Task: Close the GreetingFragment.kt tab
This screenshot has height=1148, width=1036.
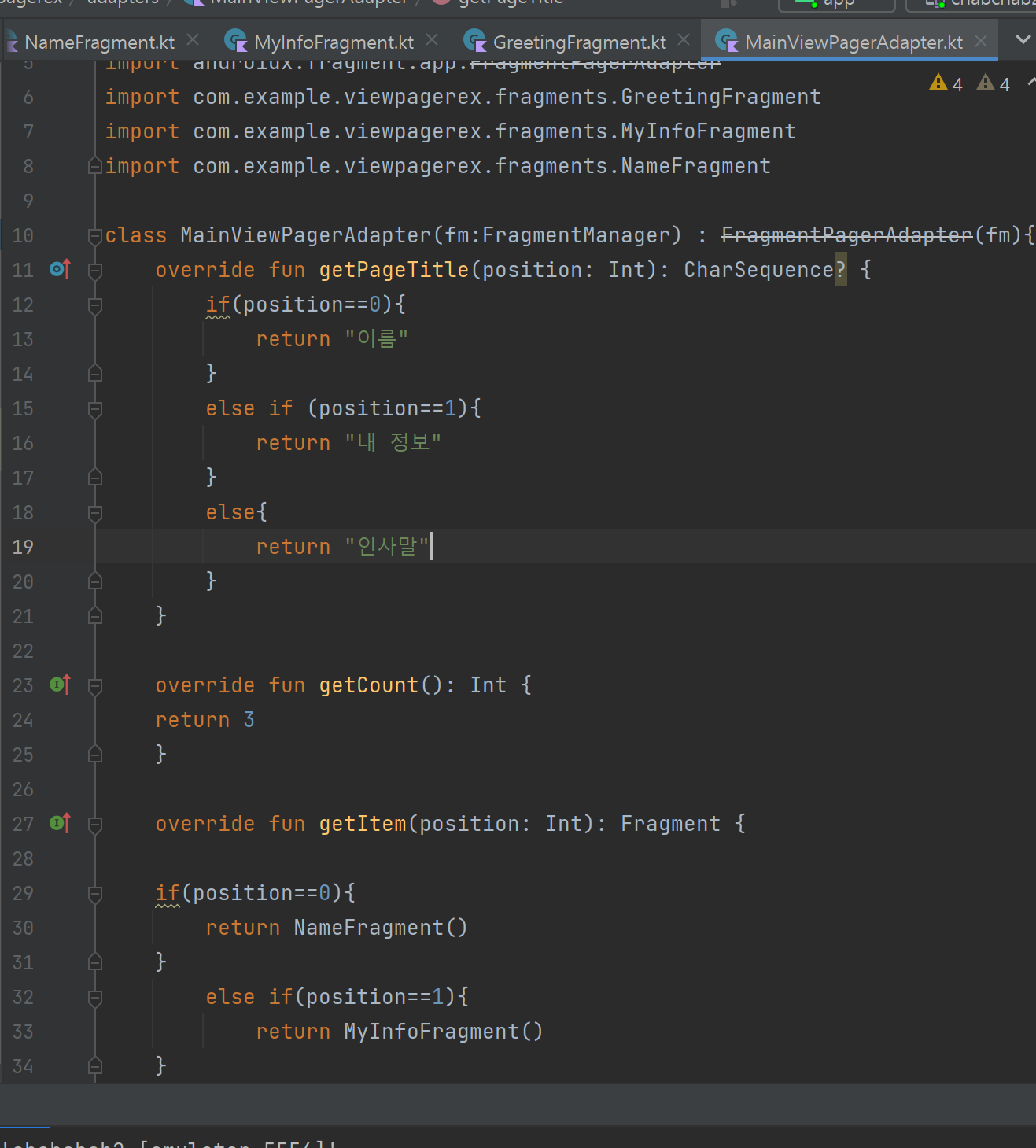Action: click(x=684, y=40)
